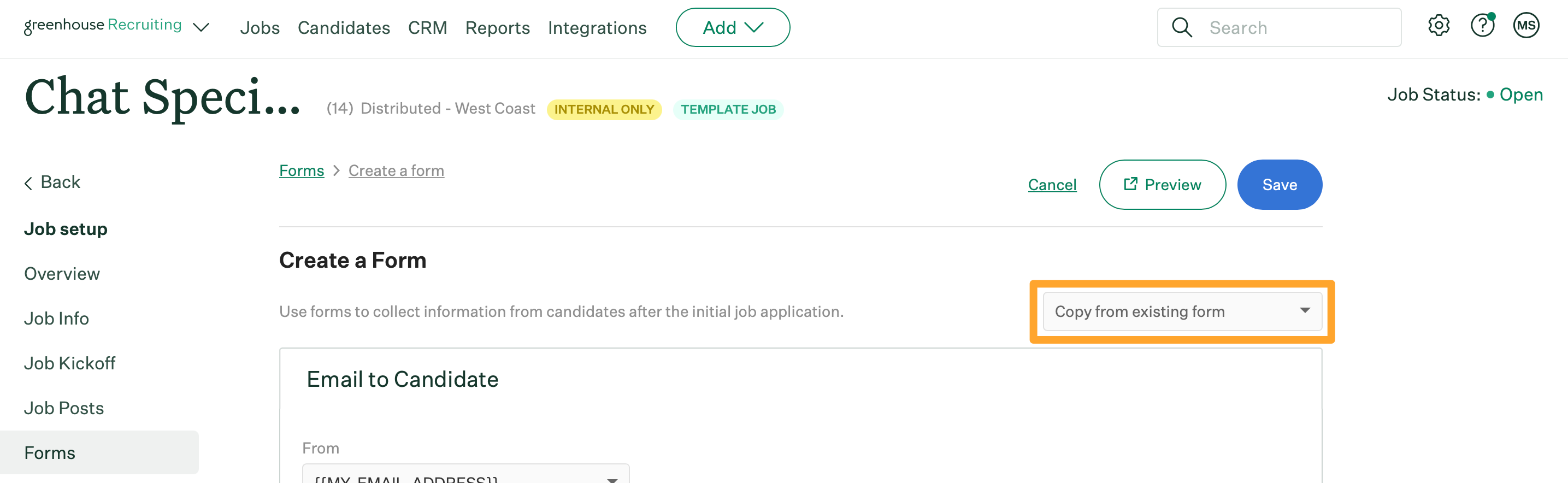1568x483 pixels.
Task: Focus the Search input field
Action: pos(1296,27)
